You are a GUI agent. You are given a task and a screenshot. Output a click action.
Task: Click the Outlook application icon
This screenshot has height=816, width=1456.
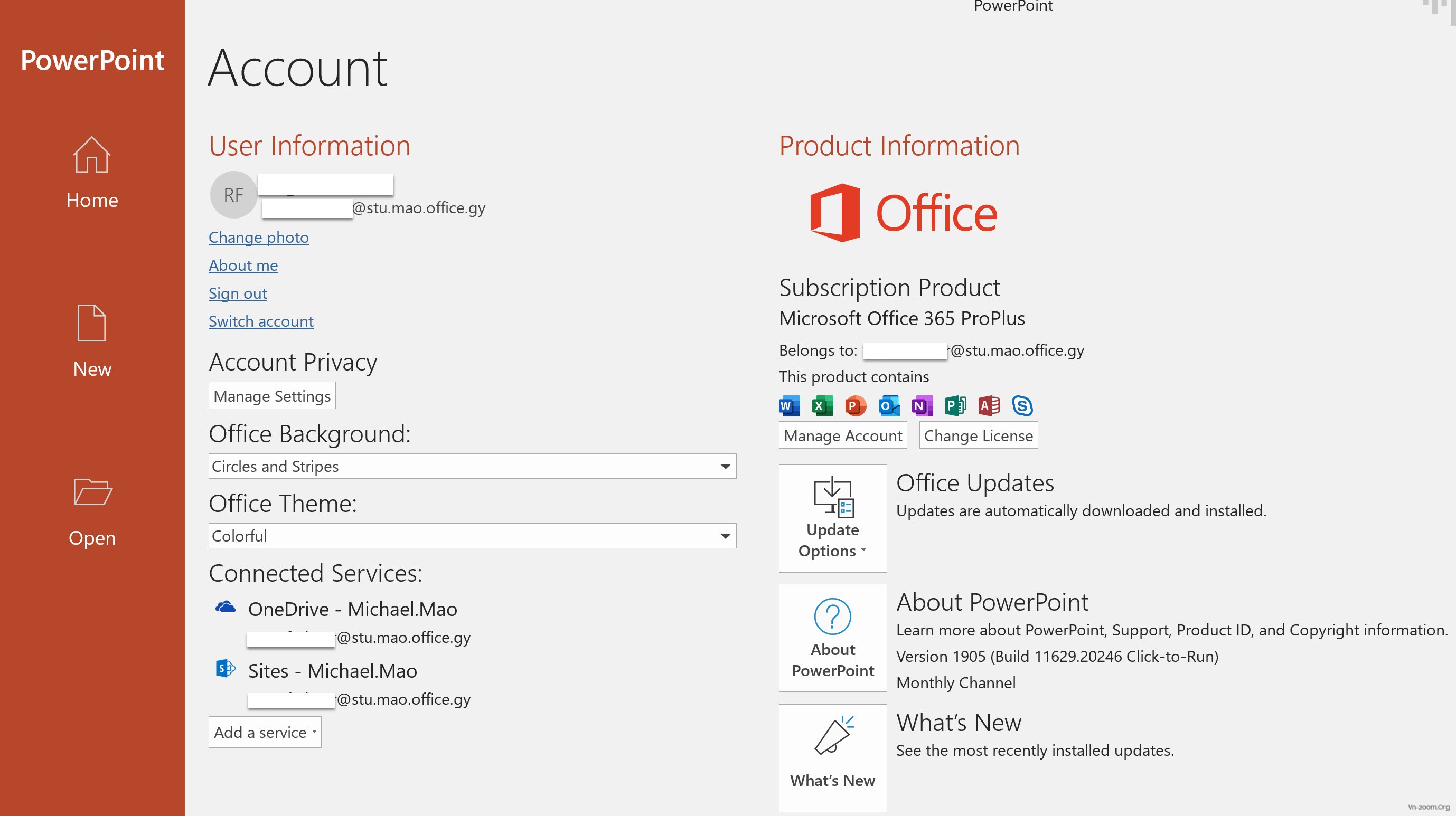[887, 405]
